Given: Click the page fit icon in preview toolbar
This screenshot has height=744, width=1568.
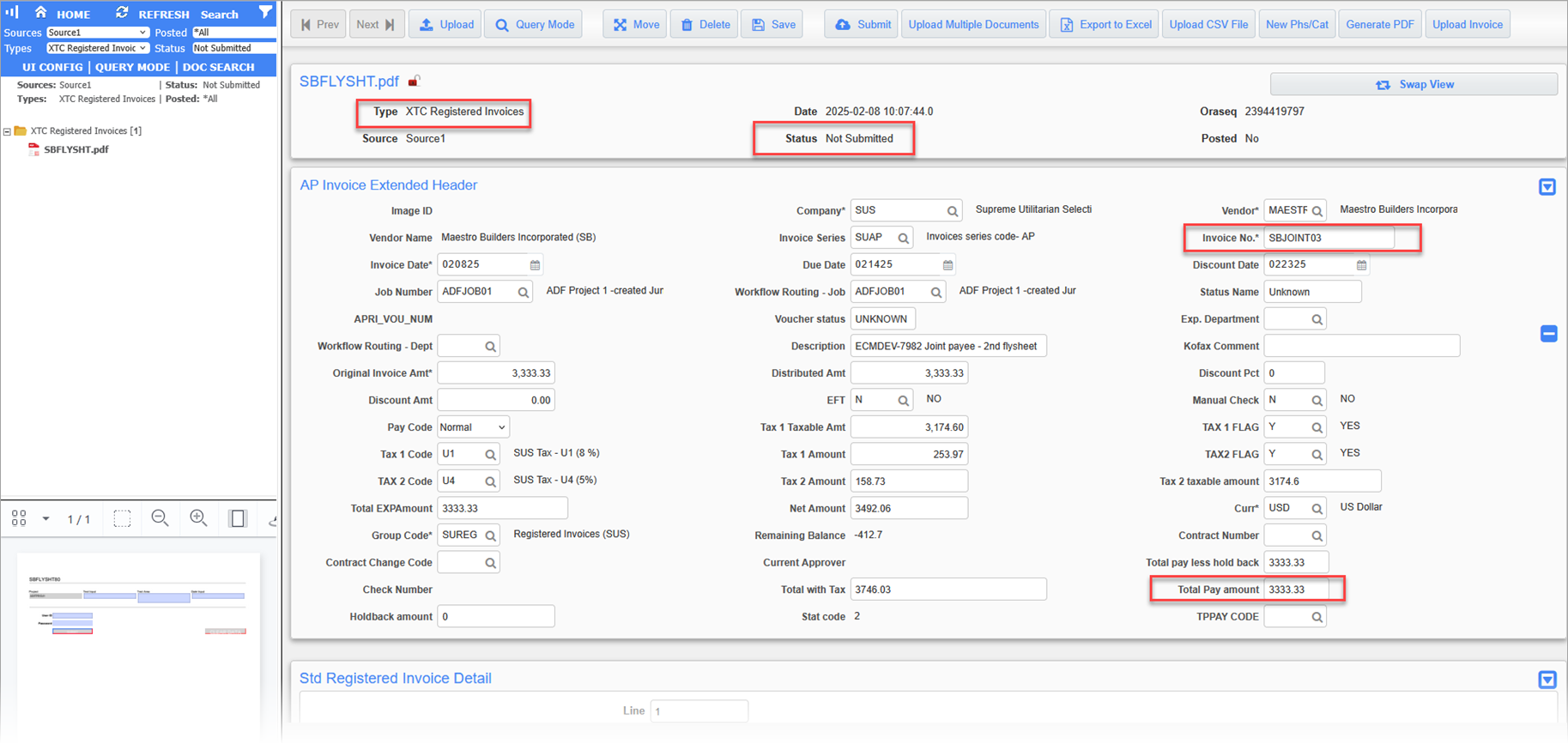Looking at the screenshot, I should pos(238,518).
